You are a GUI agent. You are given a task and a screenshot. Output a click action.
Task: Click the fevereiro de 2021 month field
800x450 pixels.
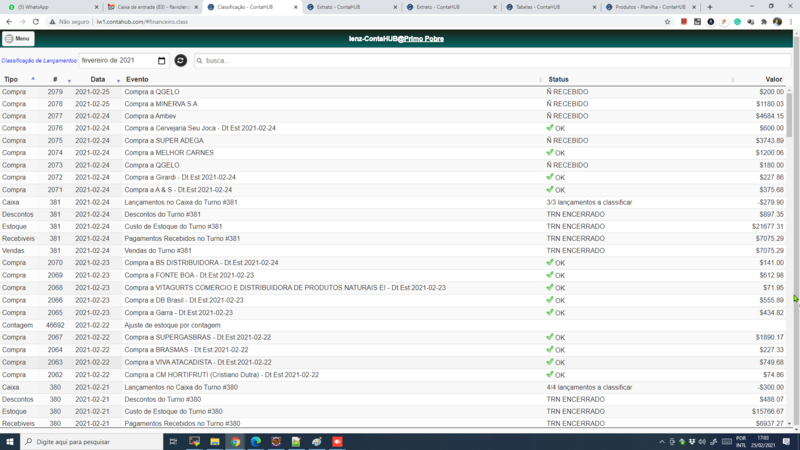(x=123, y=60)
